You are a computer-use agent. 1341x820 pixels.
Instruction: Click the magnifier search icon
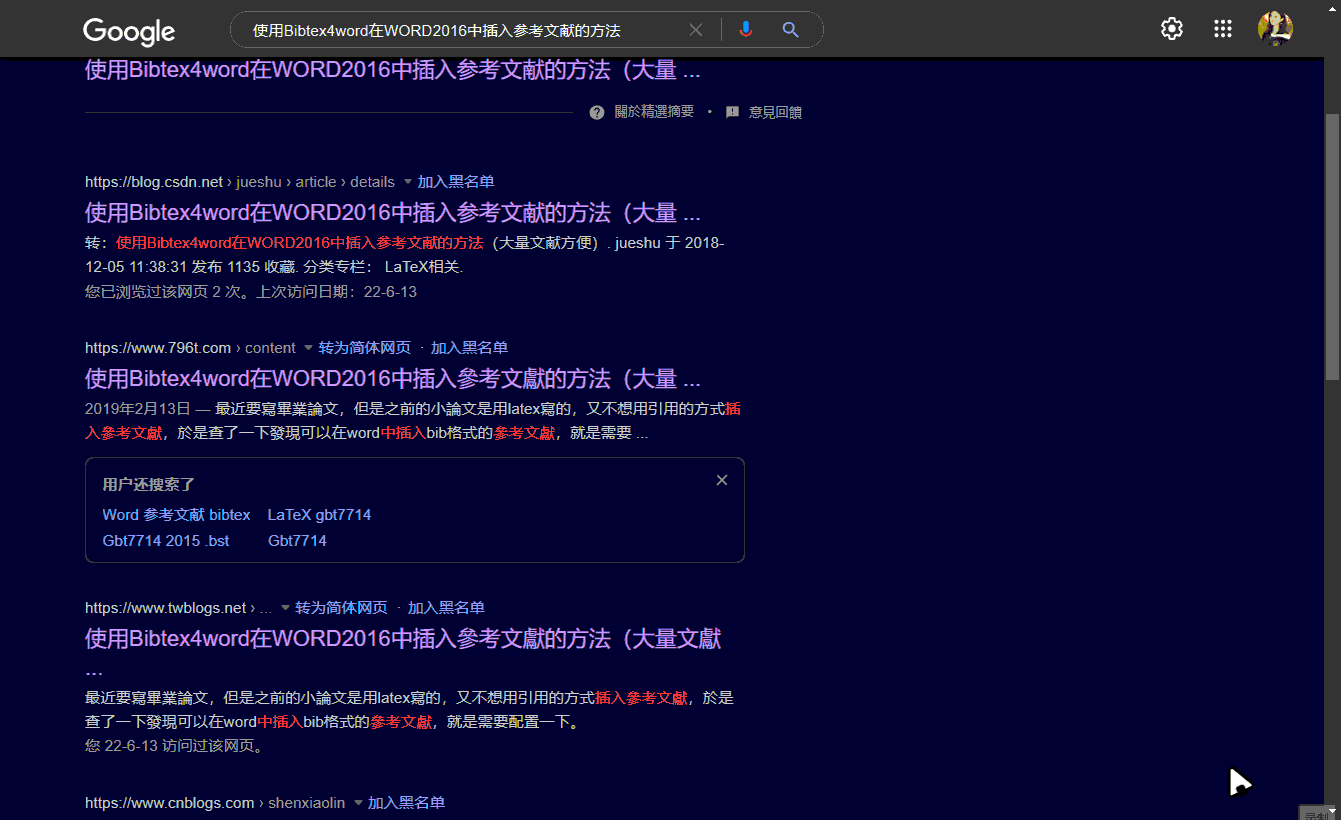(x=791, y=30)
